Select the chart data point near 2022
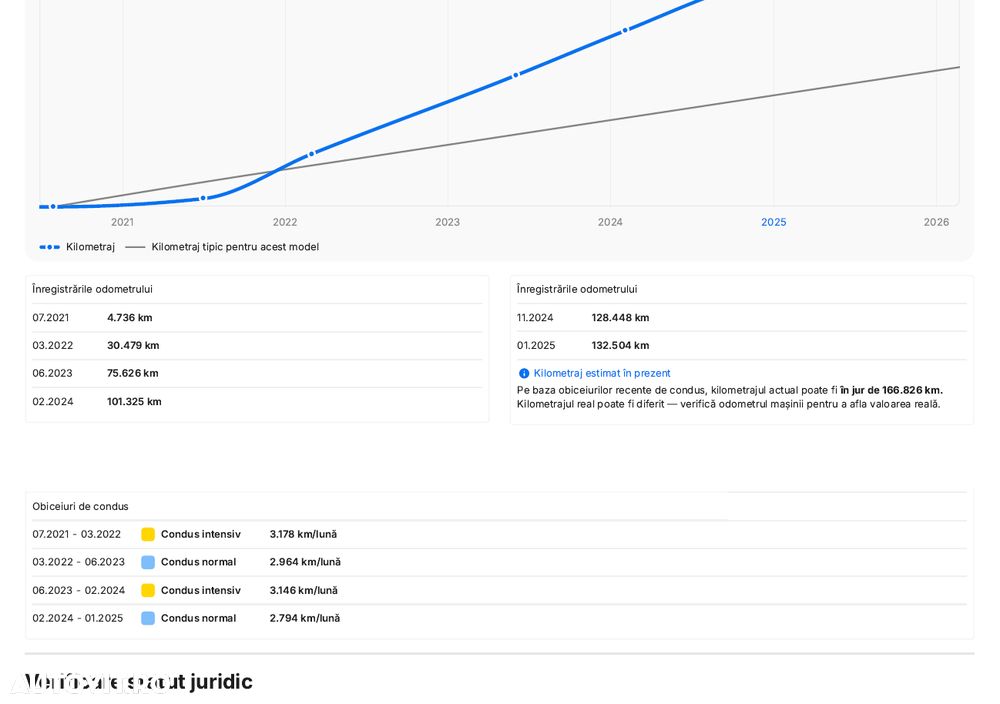 coord(311,154)
